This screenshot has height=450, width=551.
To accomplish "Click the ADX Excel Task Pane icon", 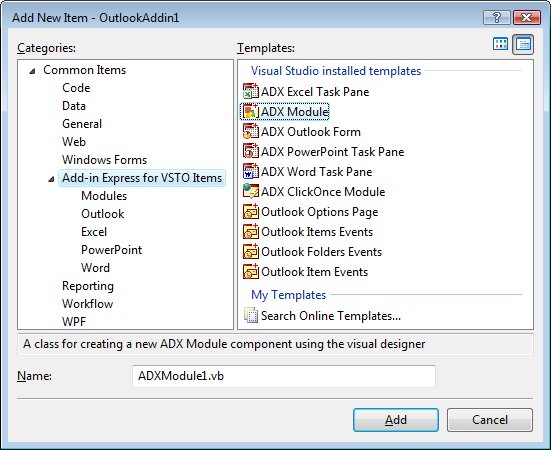I will click(251, 92).
